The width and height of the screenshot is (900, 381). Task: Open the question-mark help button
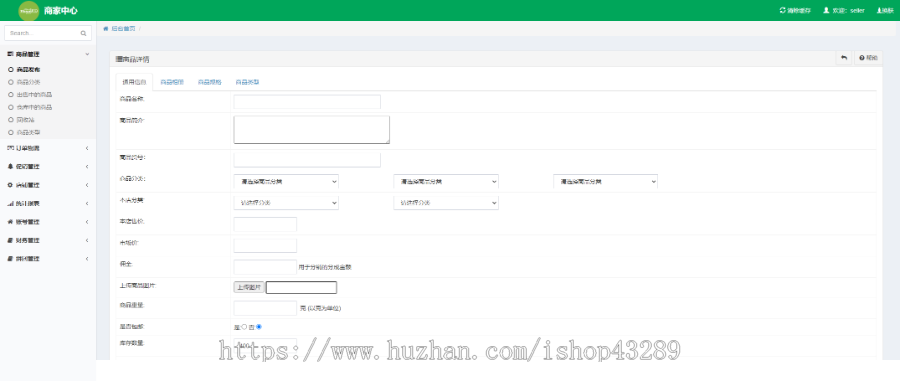[868, 58]
